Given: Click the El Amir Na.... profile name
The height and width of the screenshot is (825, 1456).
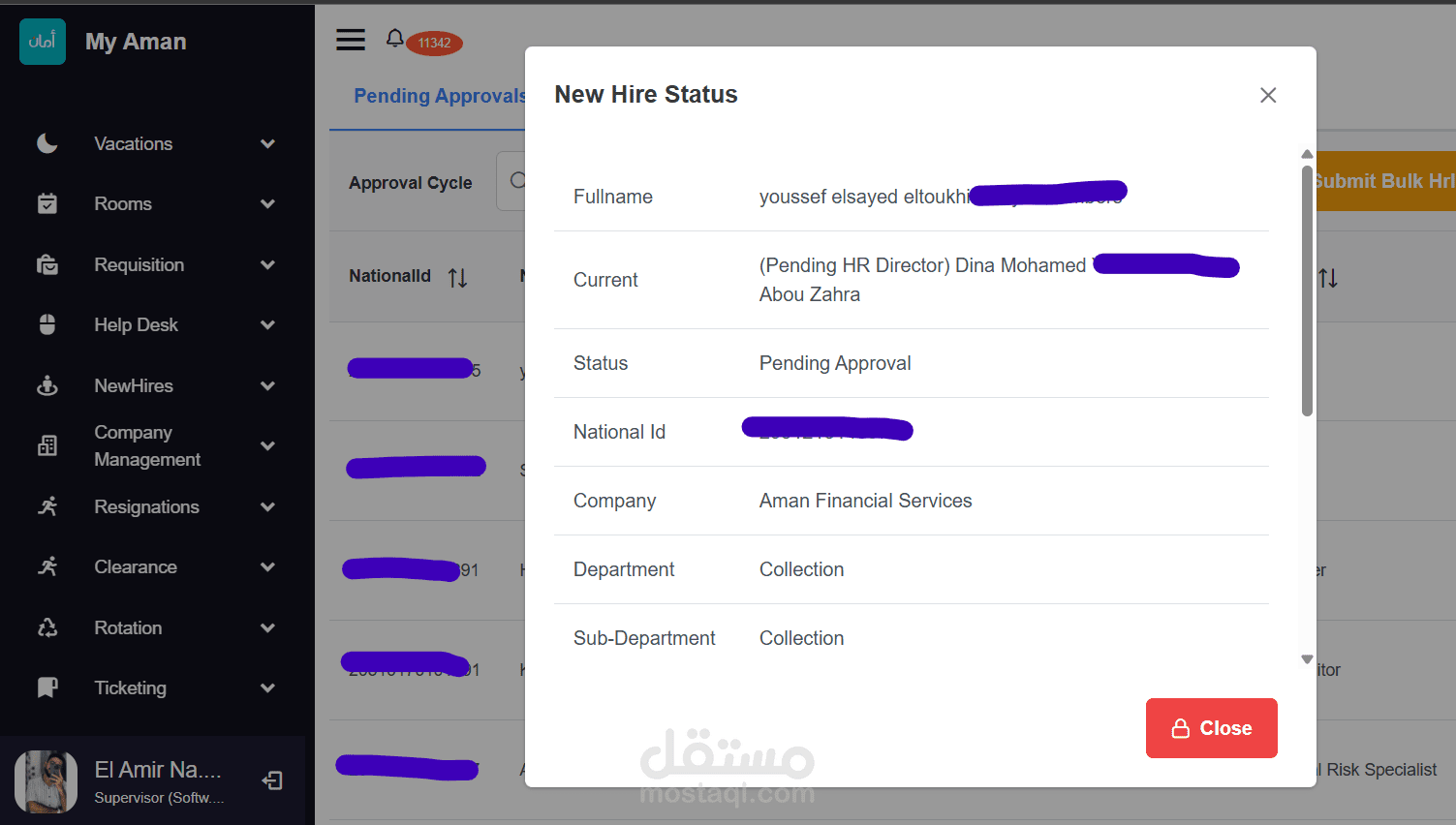Looking at the screenshot, I should coord(158,770).
